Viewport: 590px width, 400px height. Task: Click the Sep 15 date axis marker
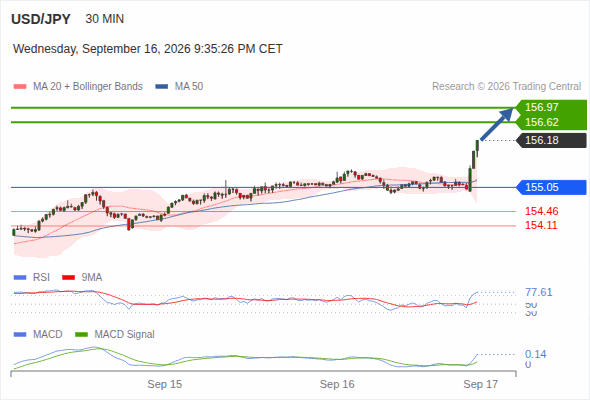coord(164,384)
